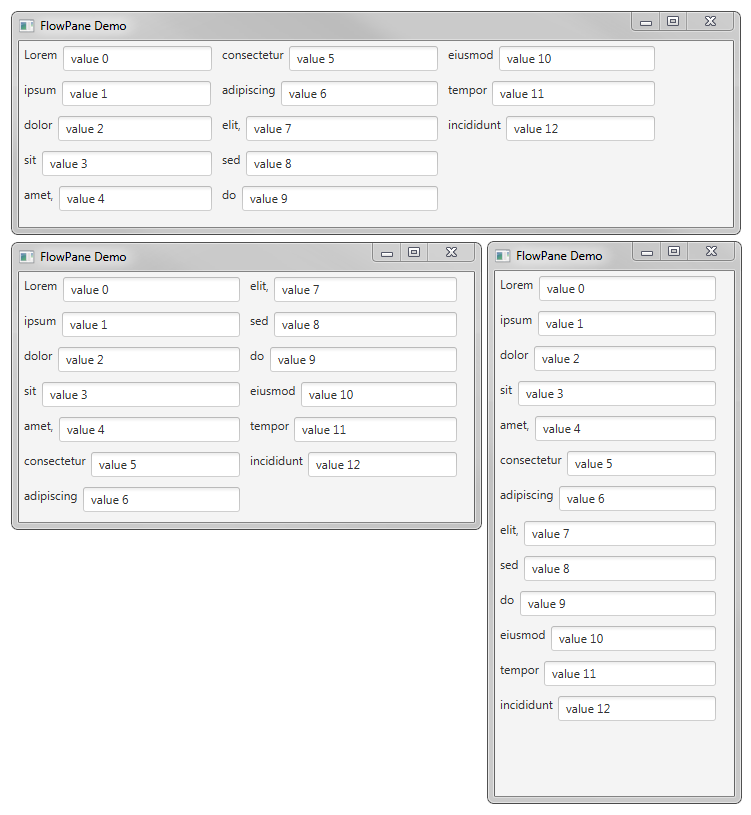Focus the dolor field in right window
This screenshot has height=815, width=751.
[x=625, y=359]
